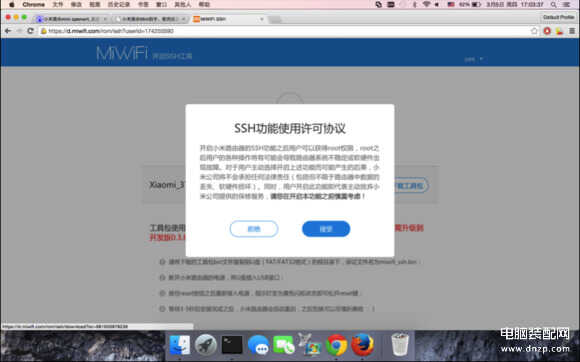Switch to the second browser tab
This screenshot has width=580, height=362.
[150, 19]
